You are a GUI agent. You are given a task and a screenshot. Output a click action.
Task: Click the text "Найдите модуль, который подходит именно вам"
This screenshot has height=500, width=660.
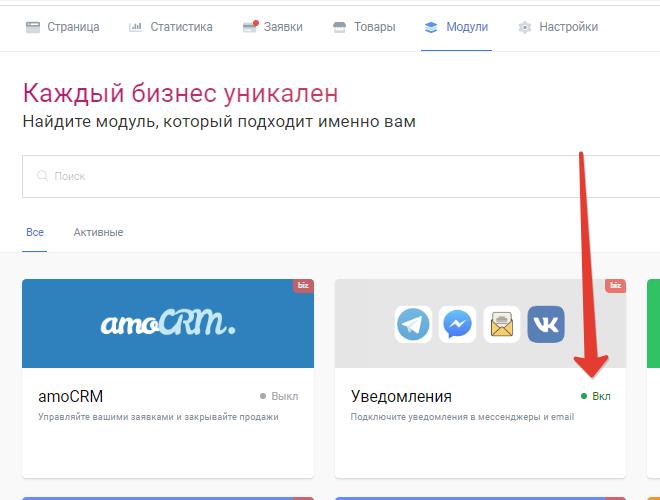pyautogui.click(x=219, y=122)
